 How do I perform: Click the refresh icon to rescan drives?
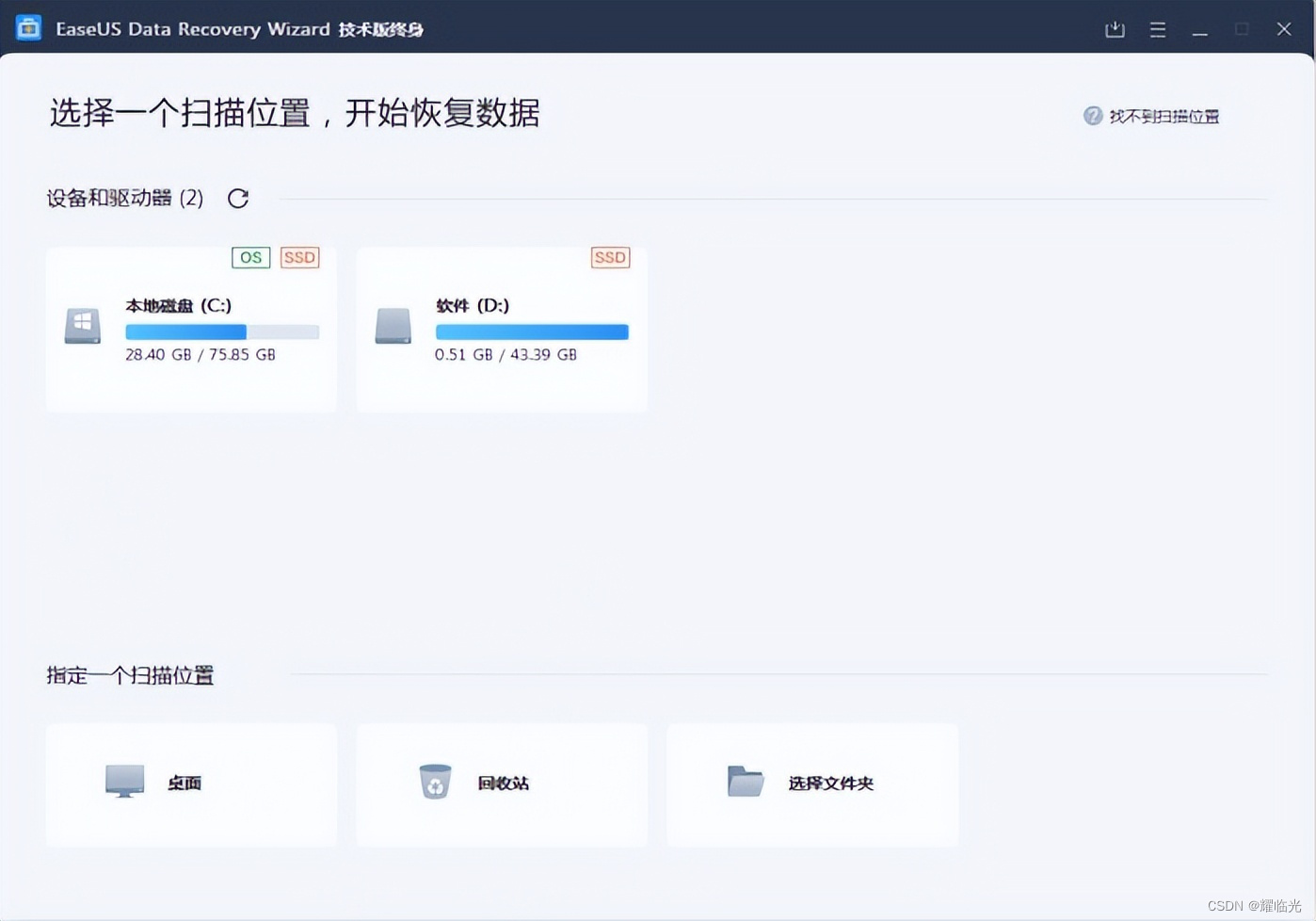237,198
